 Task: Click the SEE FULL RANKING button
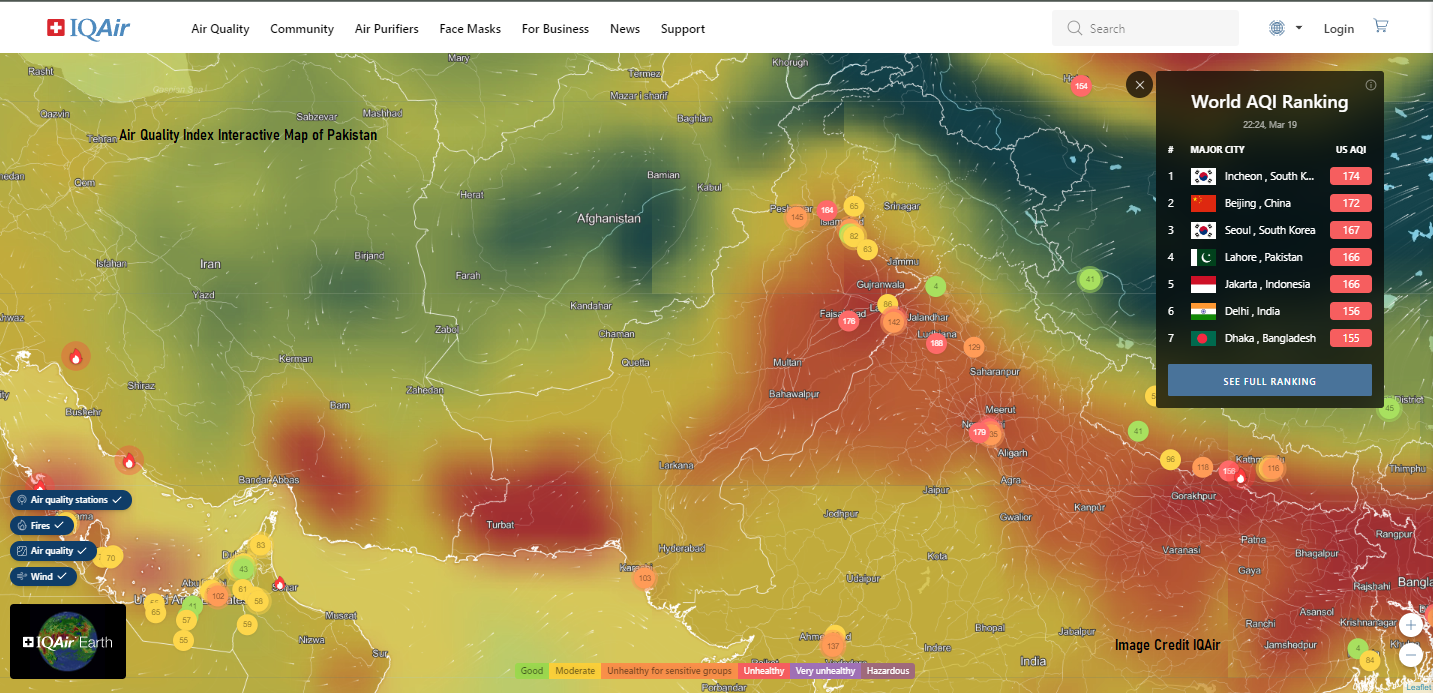point(1270,381)
